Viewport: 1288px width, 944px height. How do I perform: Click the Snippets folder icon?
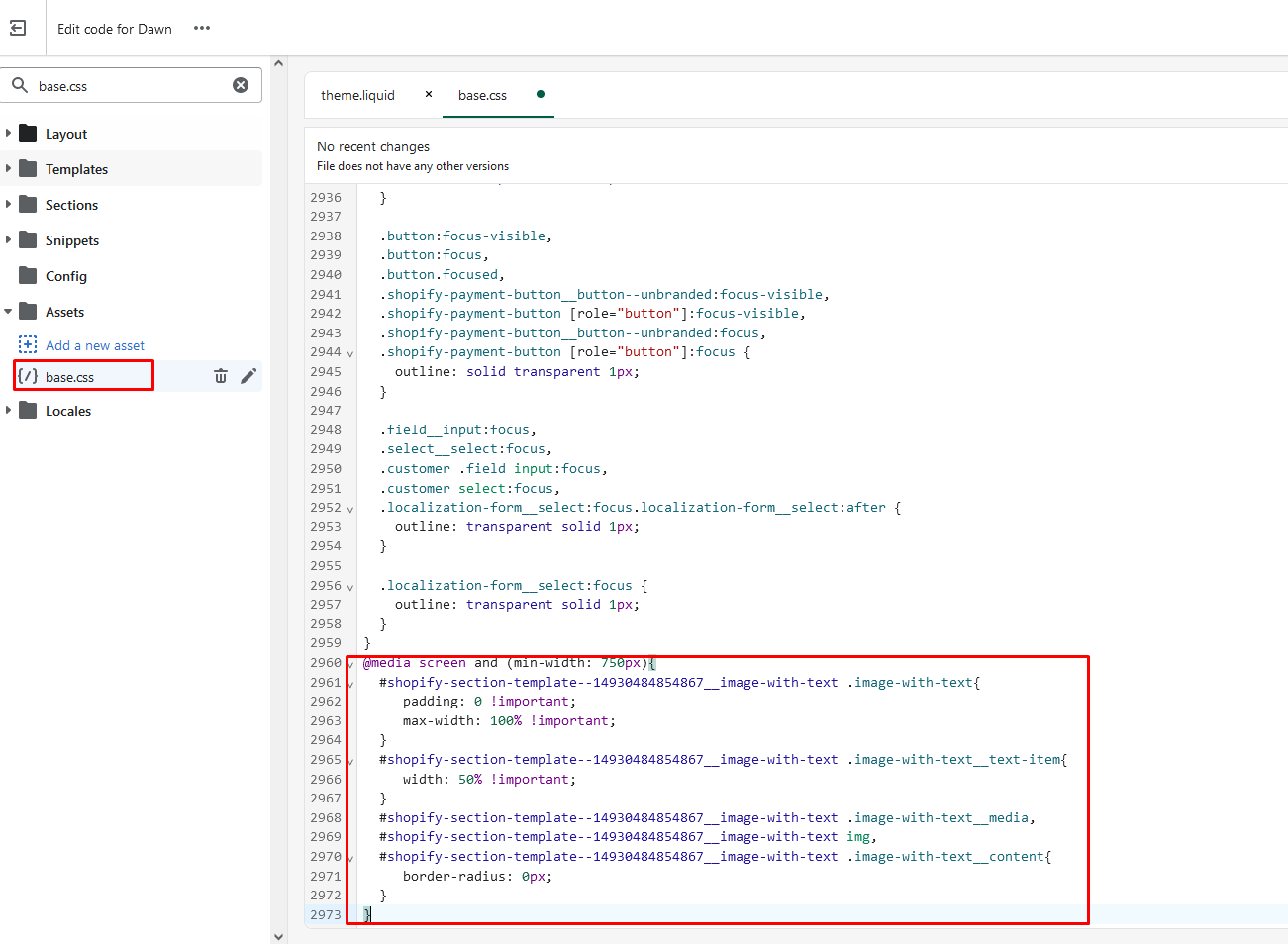click(28, 239)
